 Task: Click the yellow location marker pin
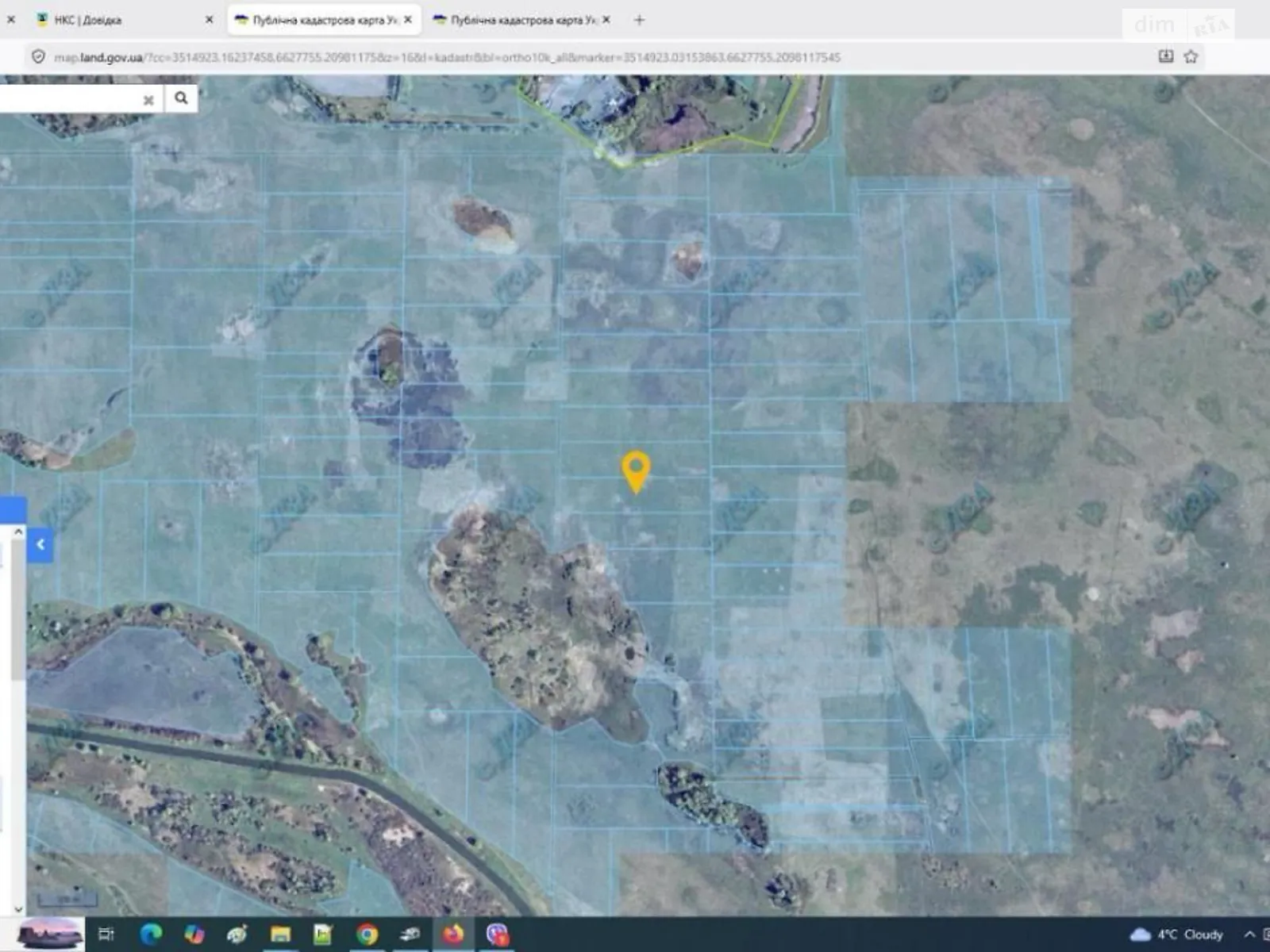(x=636, y=469)
